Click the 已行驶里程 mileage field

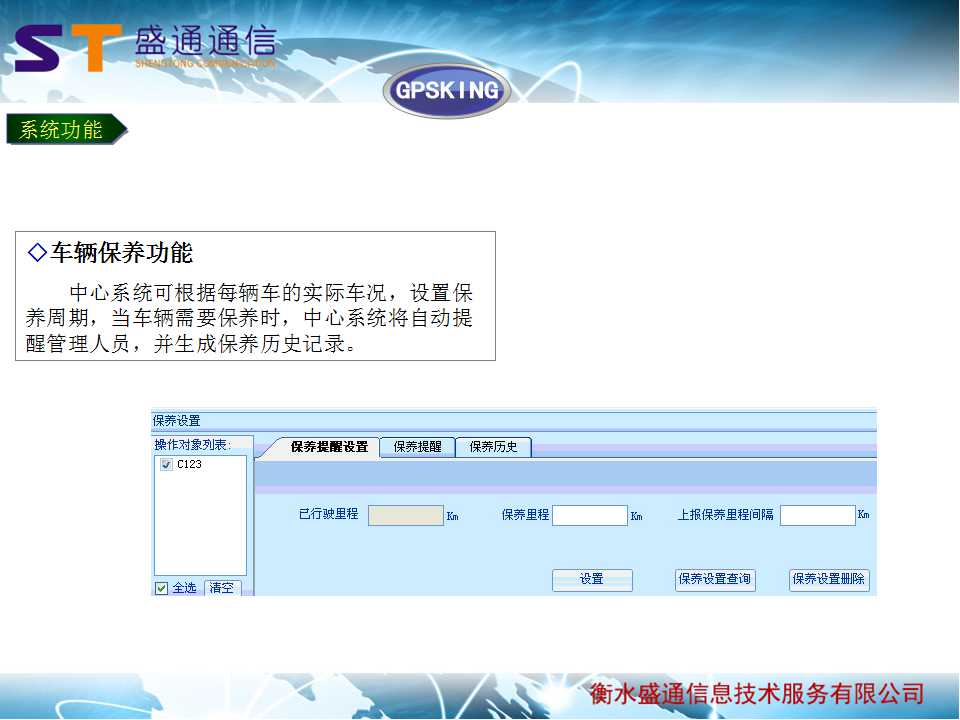[x=405, y=515]
